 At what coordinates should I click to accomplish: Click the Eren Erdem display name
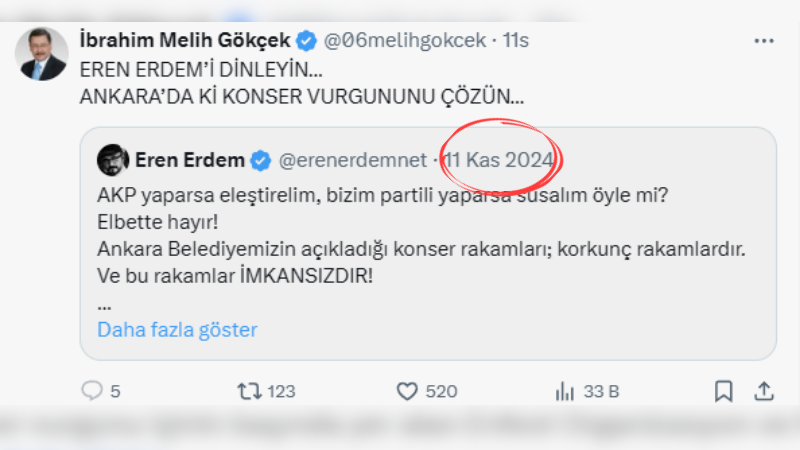point(189,158)
